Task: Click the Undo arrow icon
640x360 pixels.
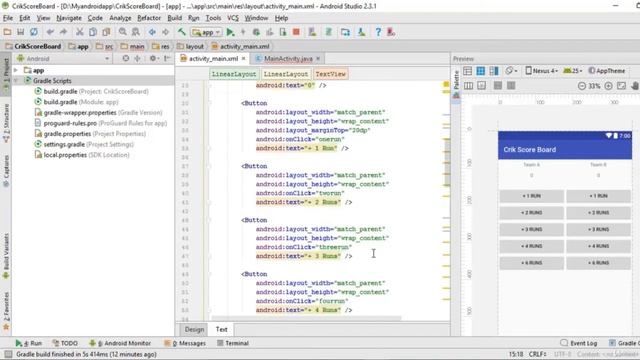Action: [x=50, y=32]
